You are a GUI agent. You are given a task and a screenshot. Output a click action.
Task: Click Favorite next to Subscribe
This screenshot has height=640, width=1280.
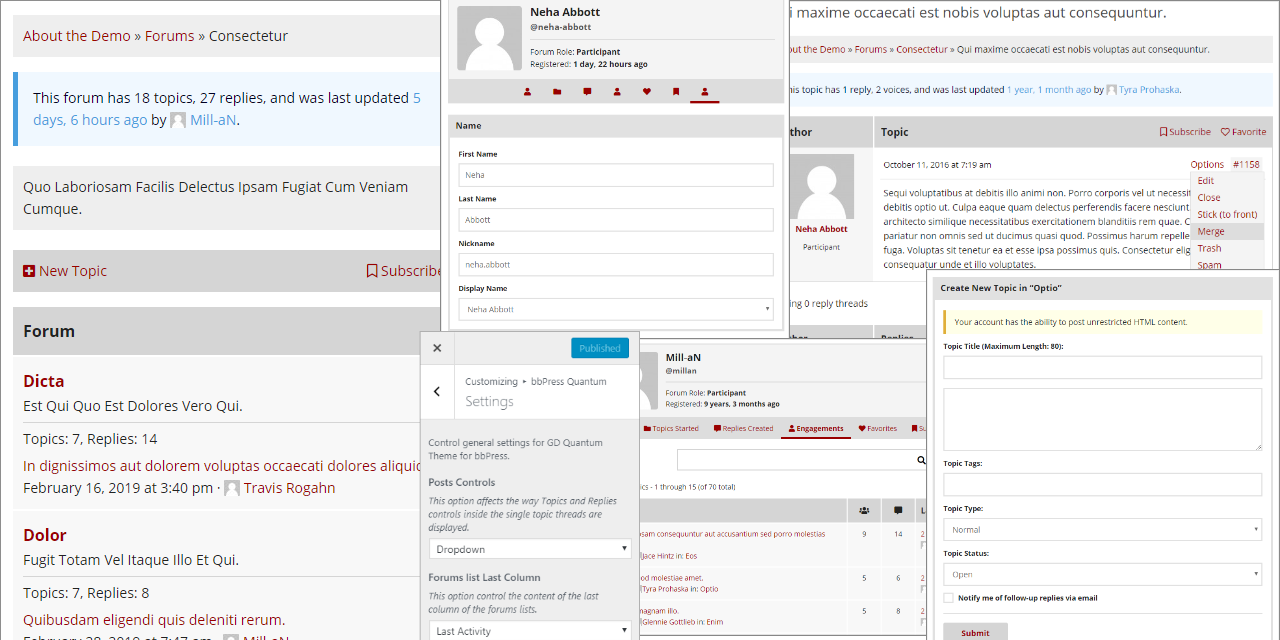coord(1243,131)
